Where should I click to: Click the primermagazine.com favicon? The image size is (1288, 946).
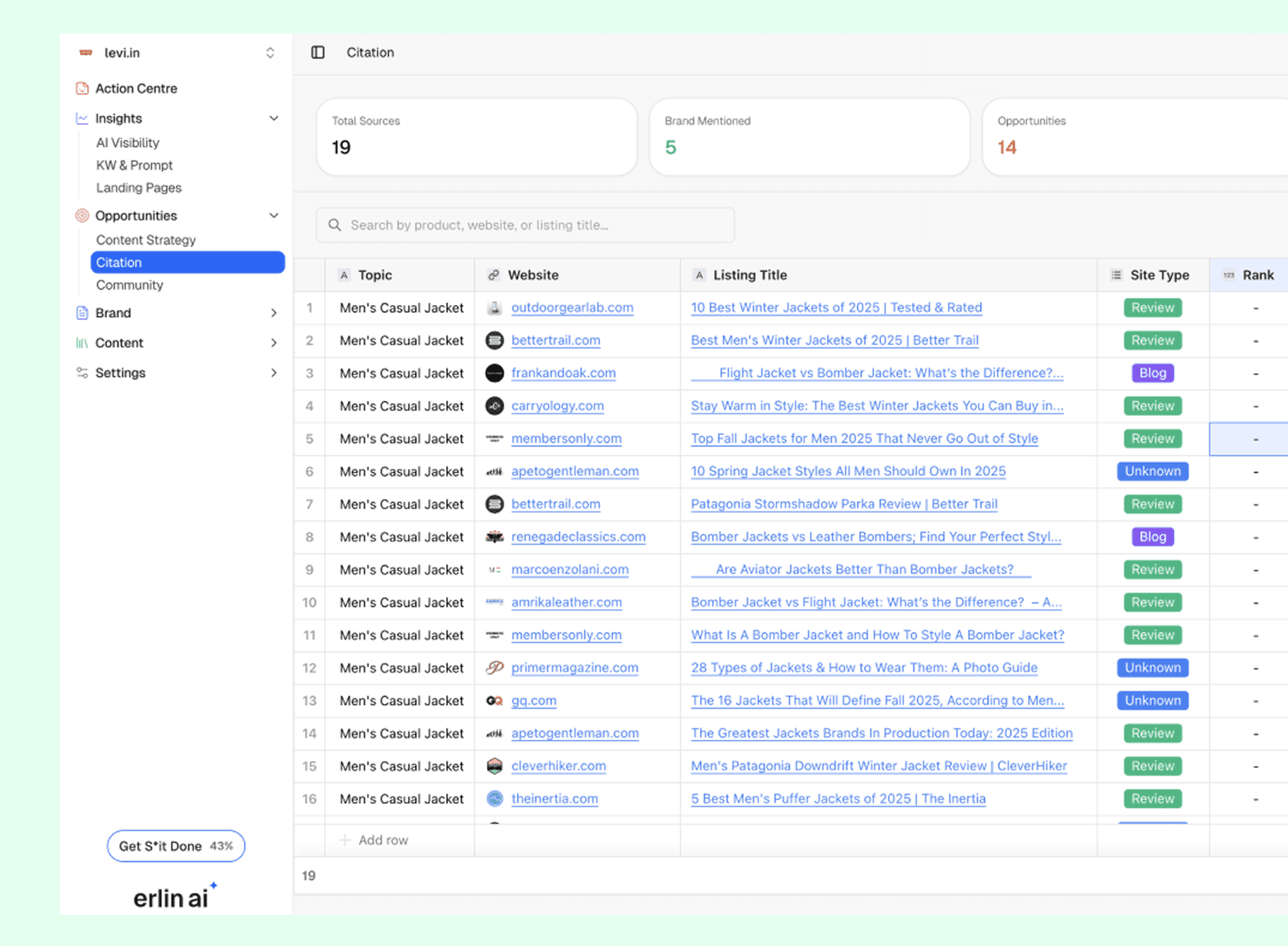pos(495,668)
